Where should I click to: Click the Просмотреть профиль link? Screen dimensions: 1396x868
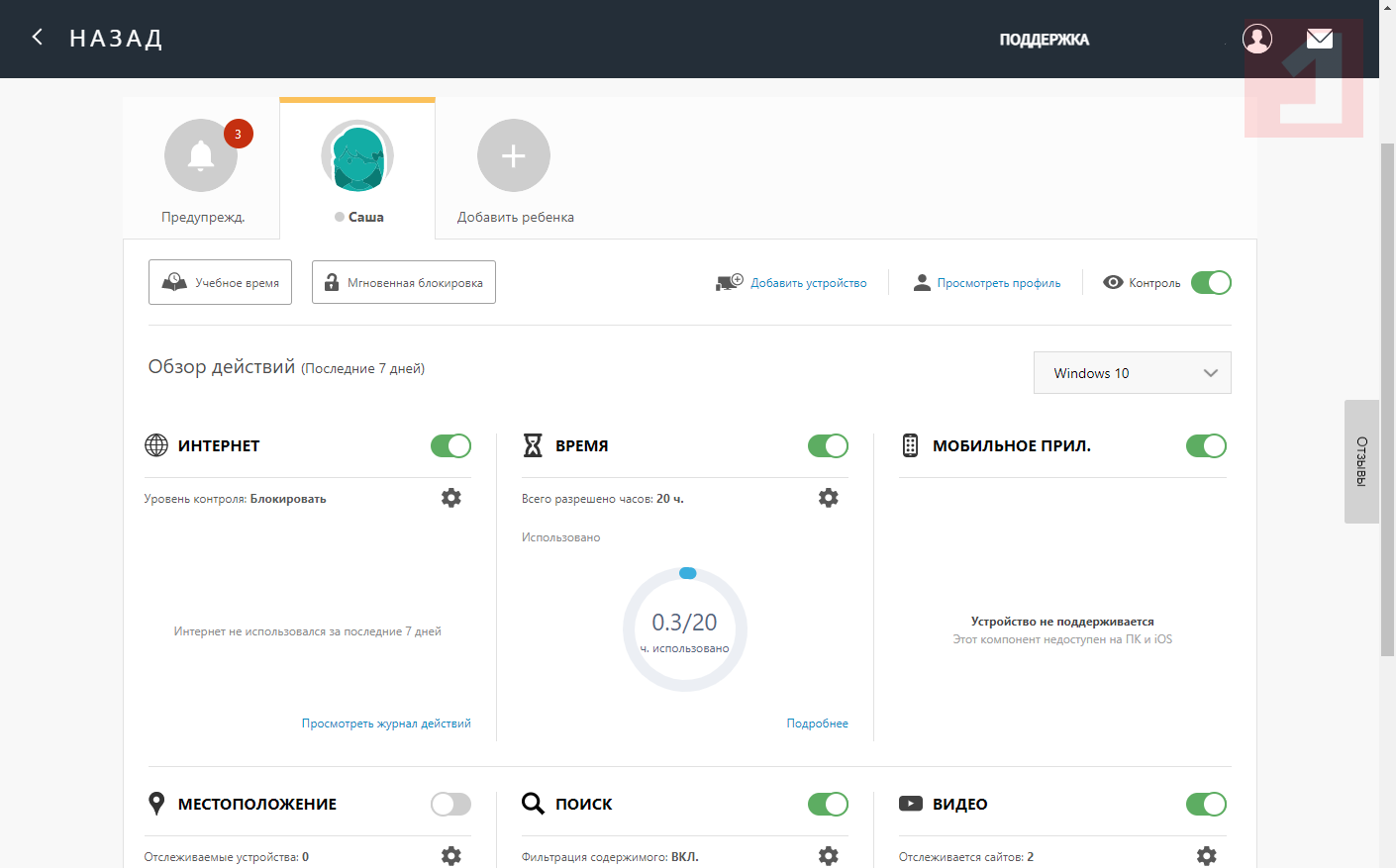tap(999, 283)
